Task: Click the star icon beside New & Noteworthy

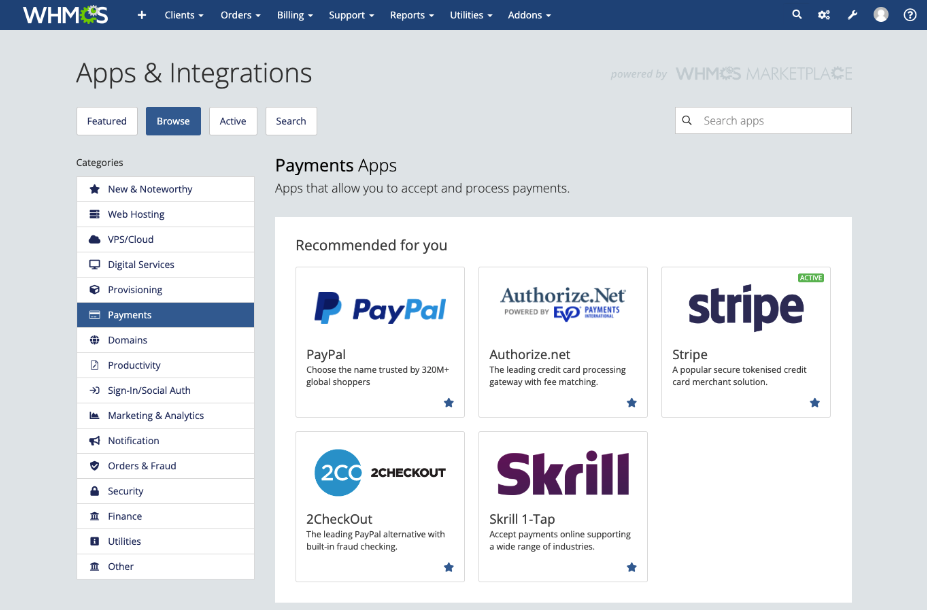Action: [x=94, y=189]
